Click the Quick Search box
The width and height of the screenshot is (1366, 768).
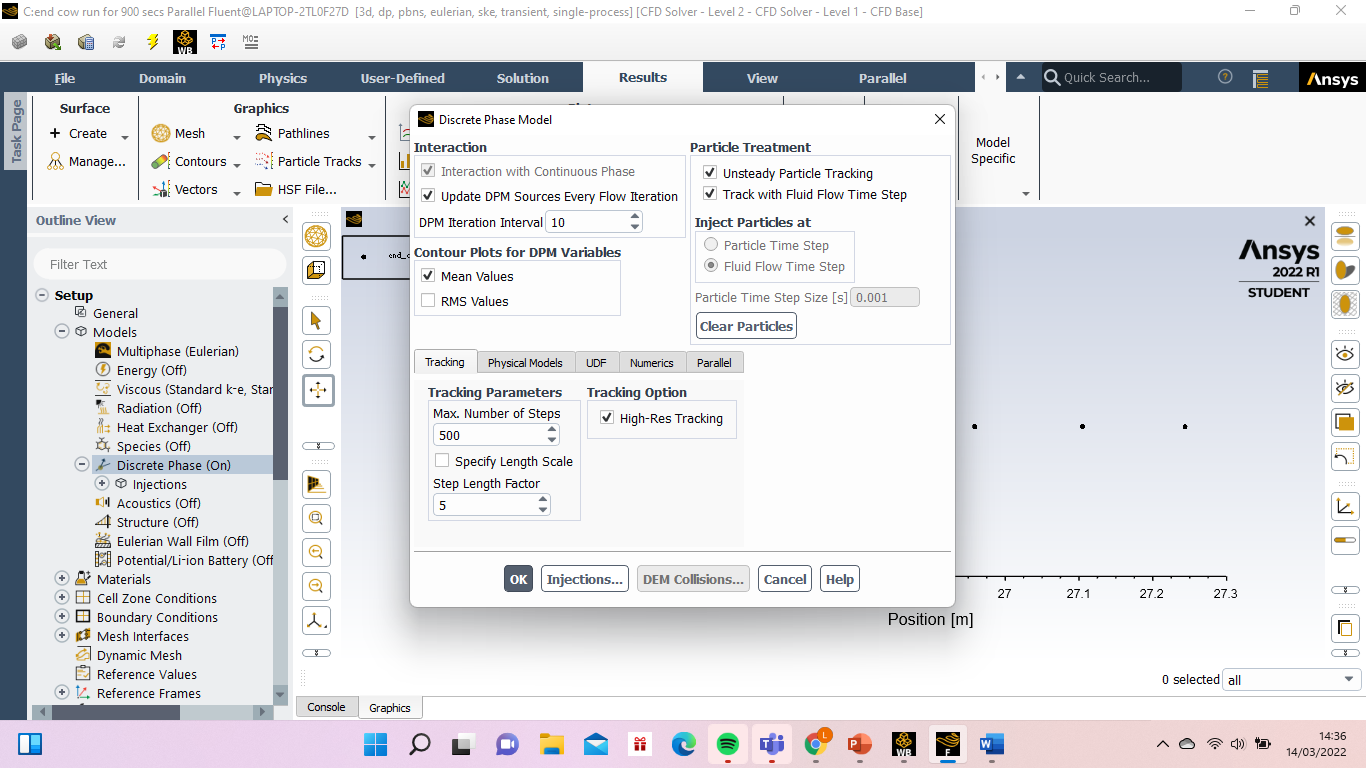(1111, 78)
